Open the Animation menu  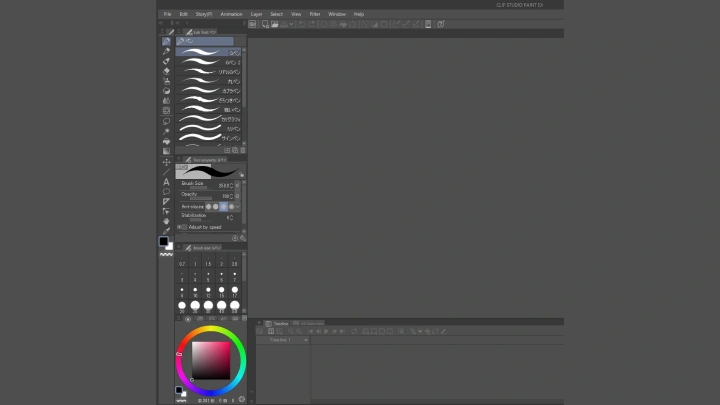(231, 14)
